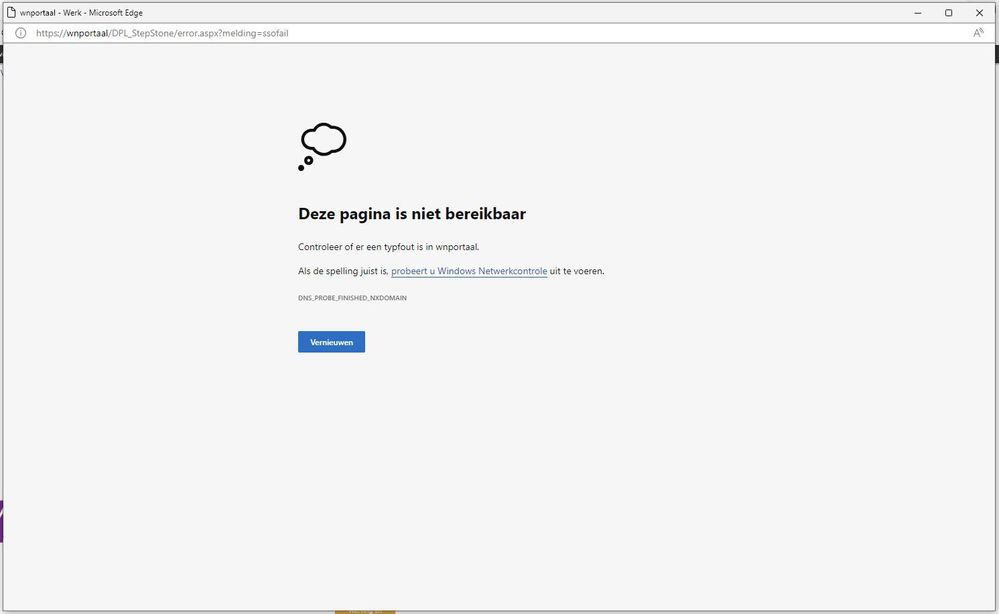Click the heading 'Deze pagina is niet bereikbaar'
The width and height of the screenshot is (999, 614).
[412, 213]
